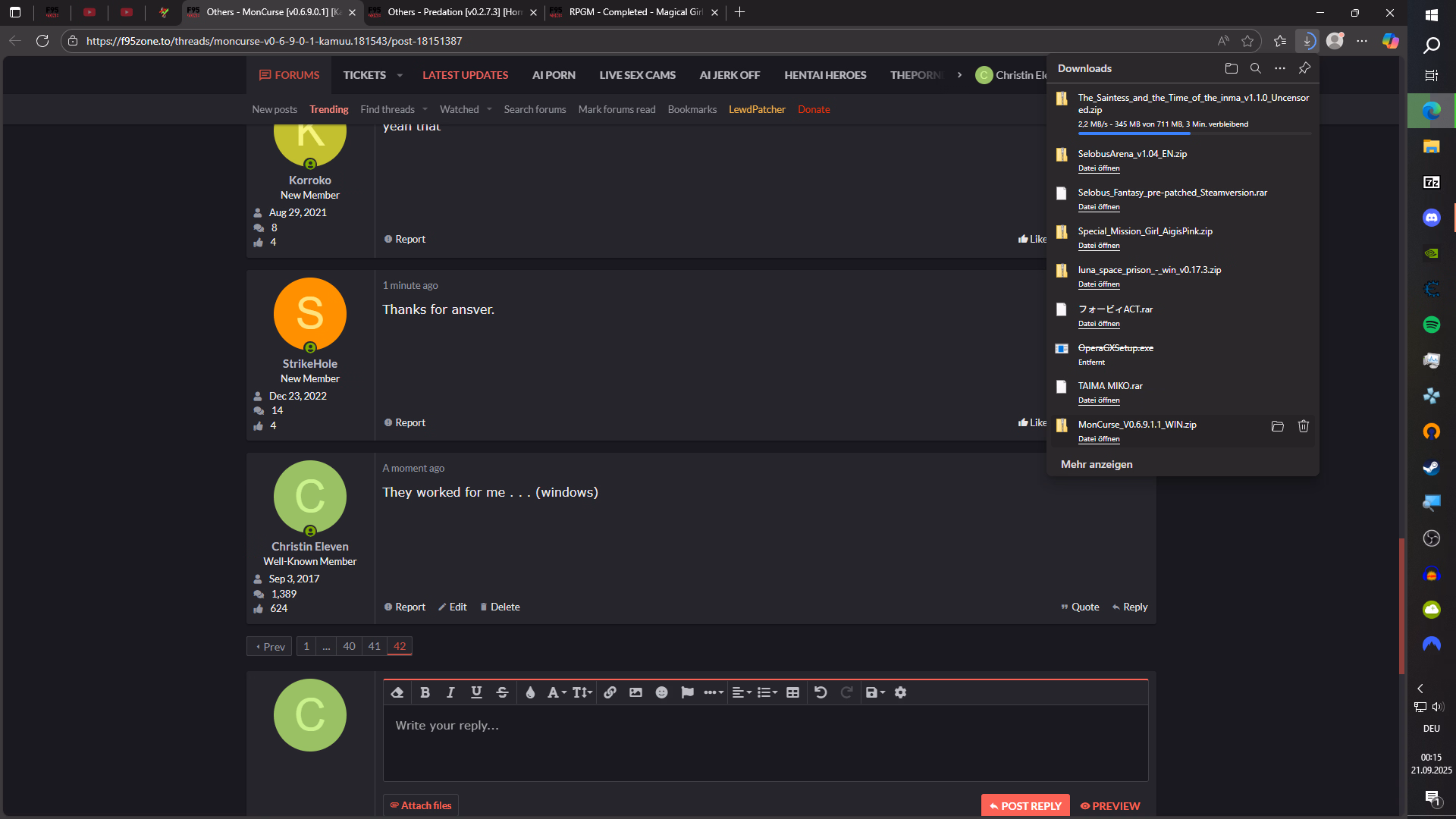This screenshot has height=819, width=1456.
Task: Click the insert image icon
Action: point(635,692)
